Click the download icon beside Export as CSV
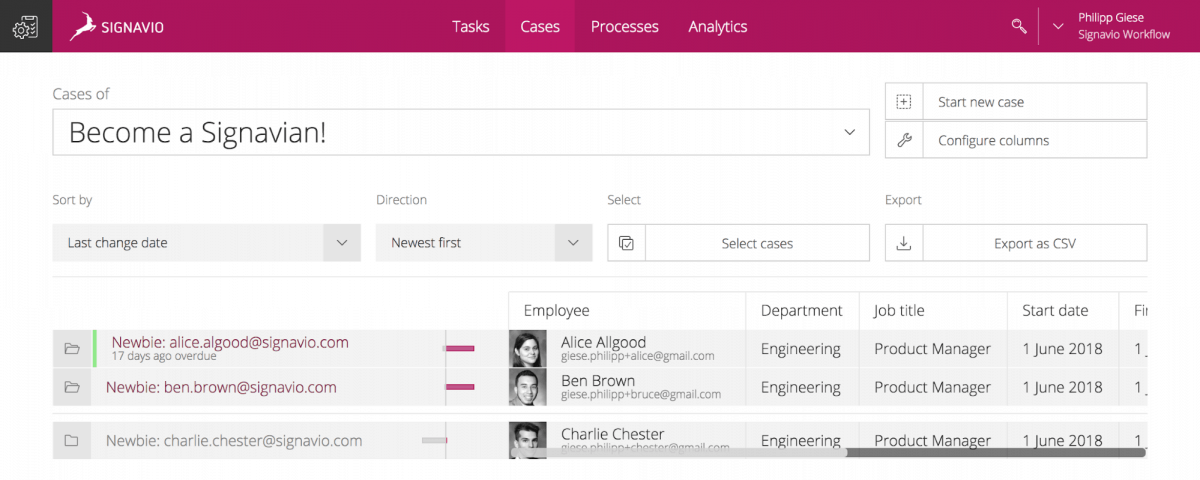Screen dimensions: 1200x480 pyautogui.click(x=904, y=243)
